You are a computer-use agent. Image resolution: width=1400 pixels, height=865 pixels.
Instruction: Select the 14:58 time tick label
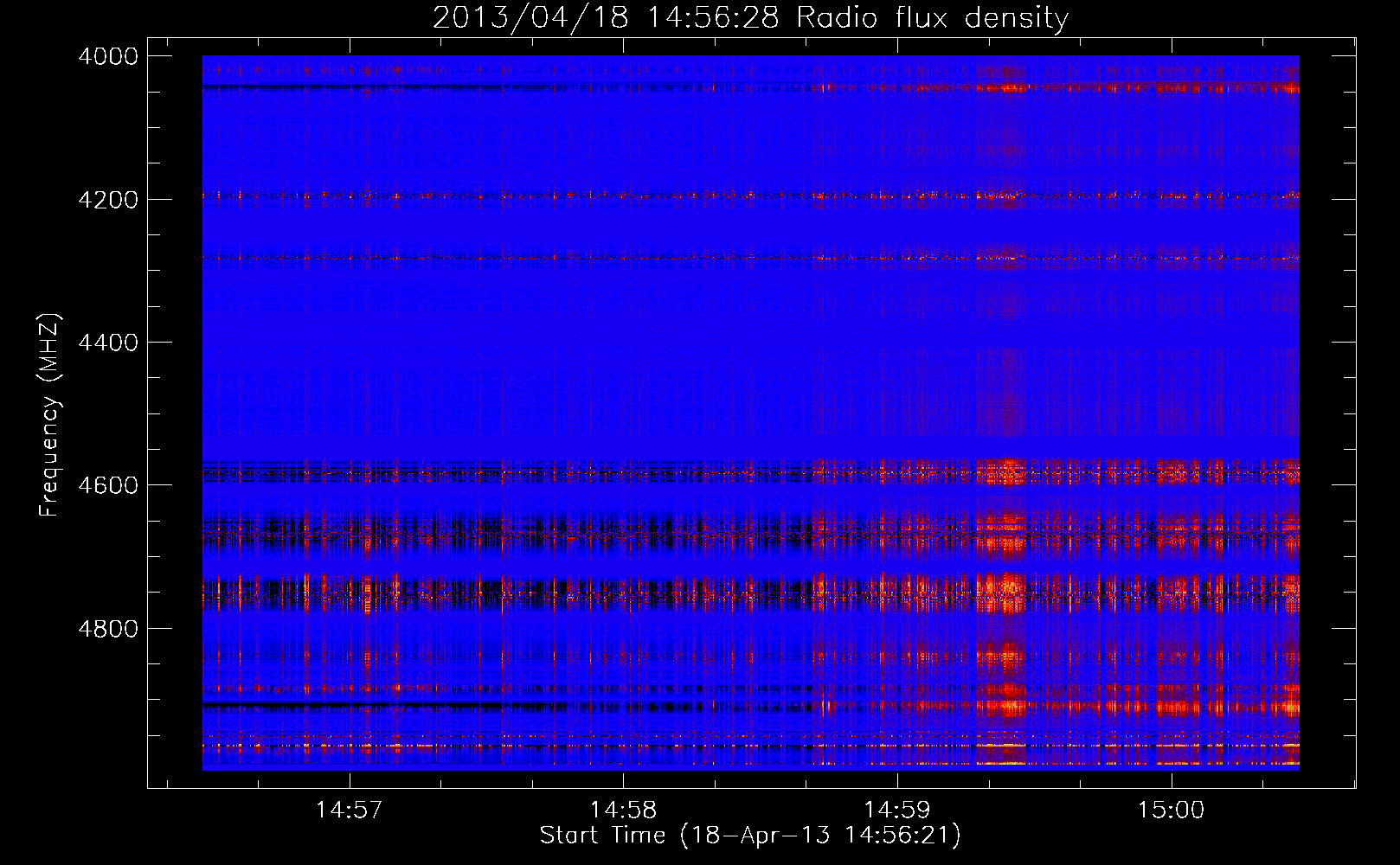624,811
